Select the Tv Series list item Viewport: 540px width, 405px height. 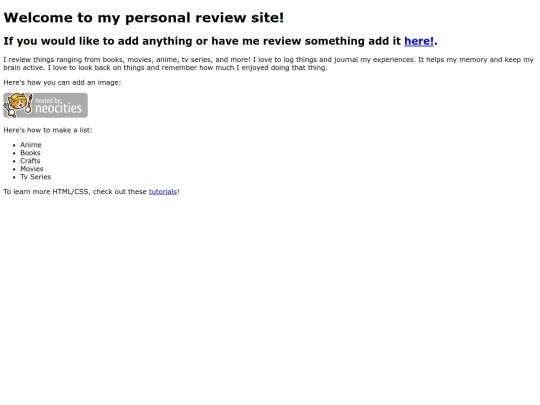point(35,177)
